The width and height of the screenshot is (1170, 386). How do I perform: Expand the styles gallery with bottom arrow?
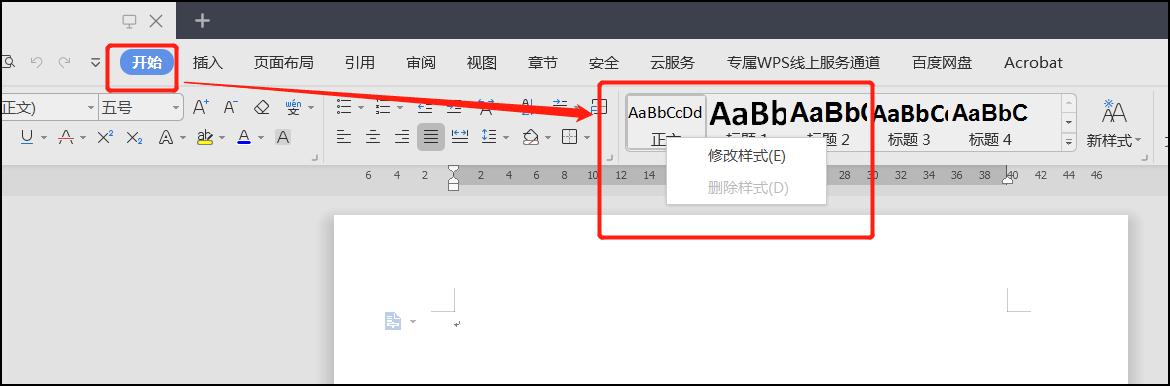coord(1069,141)
